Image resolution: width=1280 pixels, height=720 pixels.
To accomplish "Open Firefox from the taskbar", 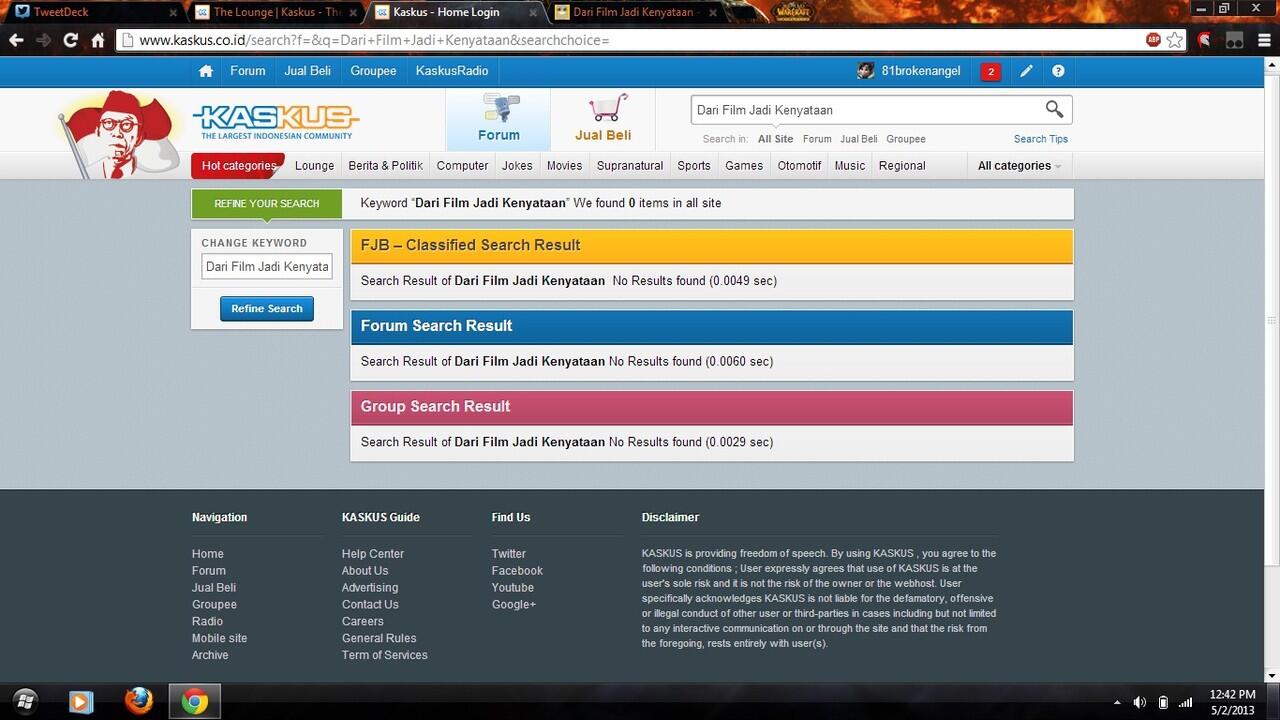I will (138, 701).
